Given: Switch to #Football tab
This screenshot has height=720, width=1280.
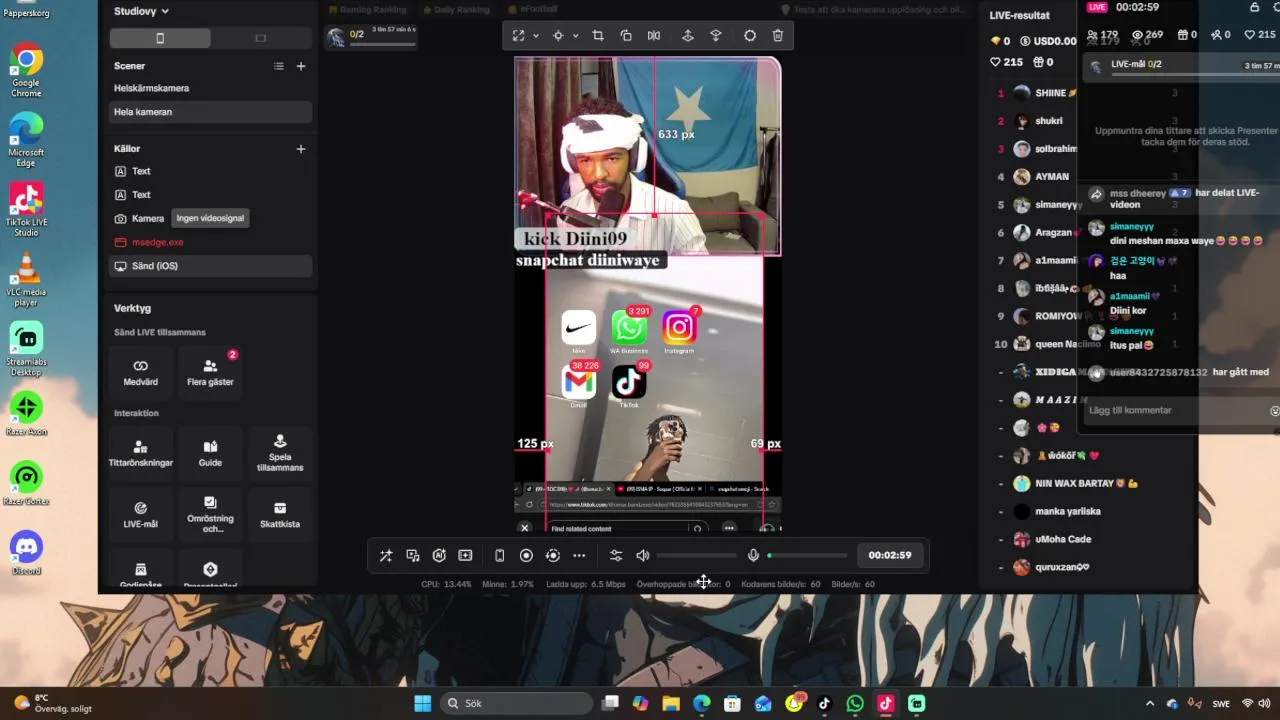Looking at the screenshot, I should tap(531, 10).
